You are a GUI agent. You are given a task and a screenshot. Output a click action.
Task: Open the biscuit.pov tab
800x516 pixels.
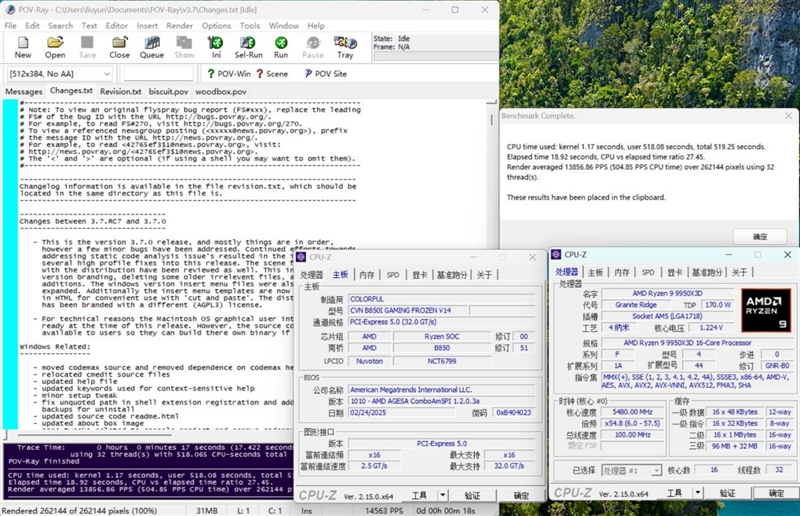168,91
